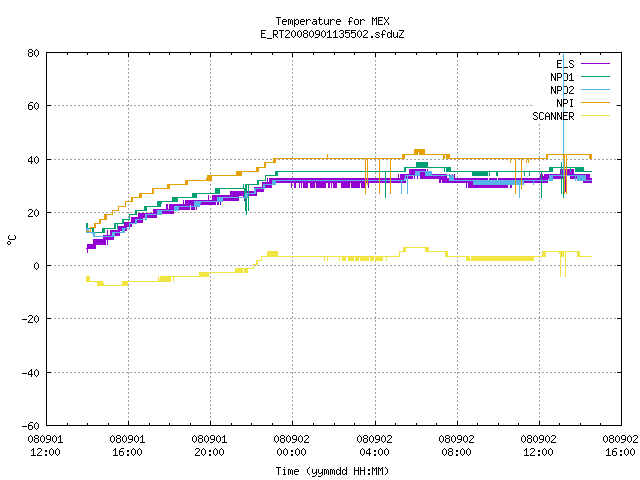
Task: Click the NPD1 legend label
Action: tap(562, 77)
